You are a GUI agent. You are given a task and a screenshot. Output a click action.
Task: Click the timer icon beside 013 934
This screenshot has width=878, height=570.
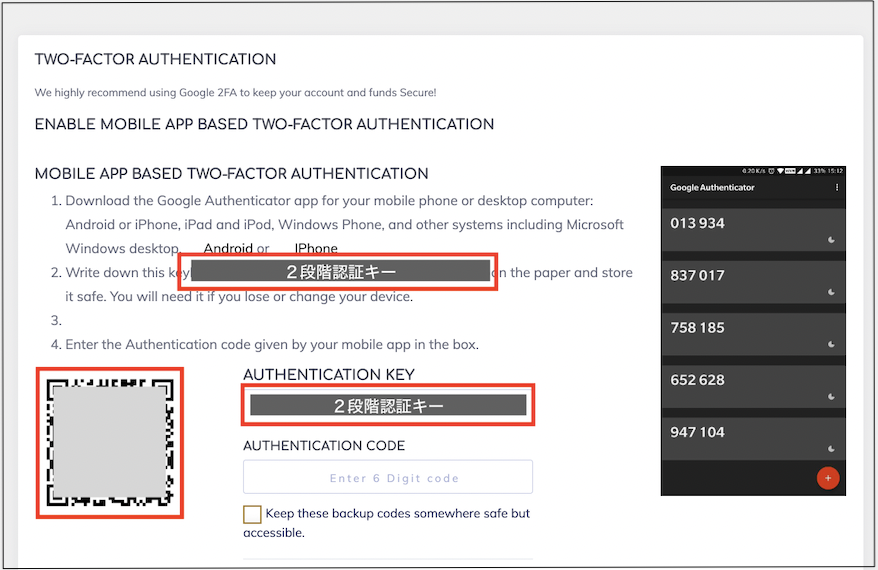pyautogui.click(x=832, y=240)
